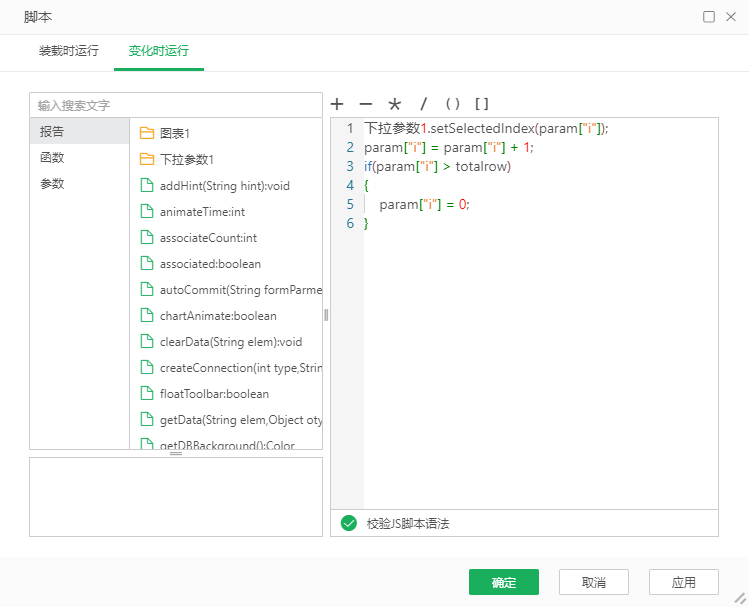
Task: Click file icon beside animateTime:int
Action: click(147, 211)
